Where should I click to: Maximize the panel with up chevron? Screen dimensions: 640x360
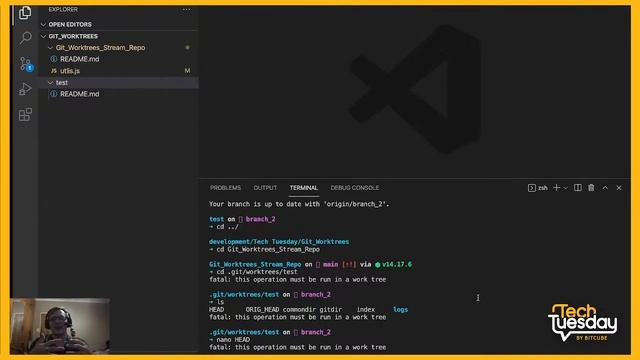(x=605, y=188)
